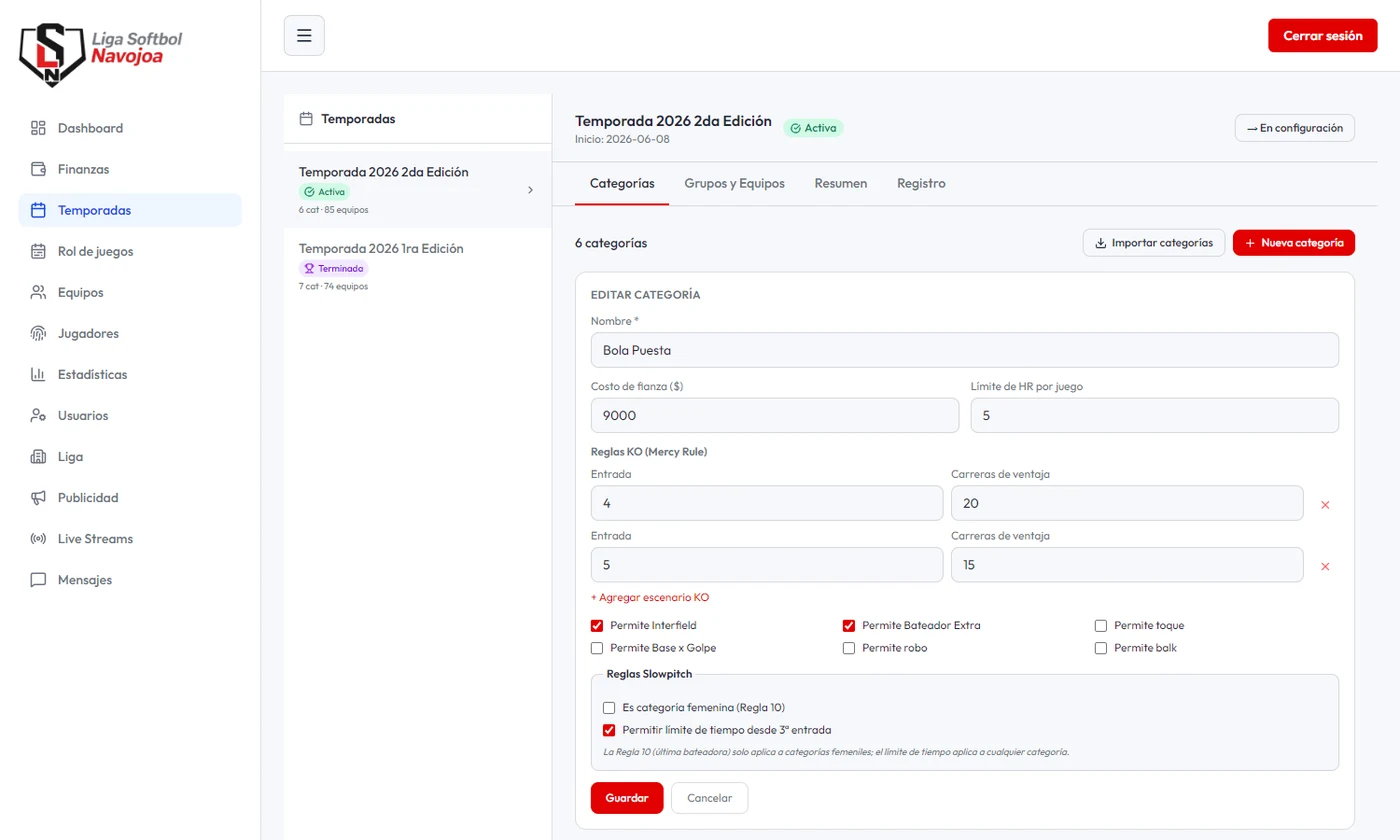Click Cancelar button
The width and height of the screenshot is (1400, 840).
click(x=710, y=798)
